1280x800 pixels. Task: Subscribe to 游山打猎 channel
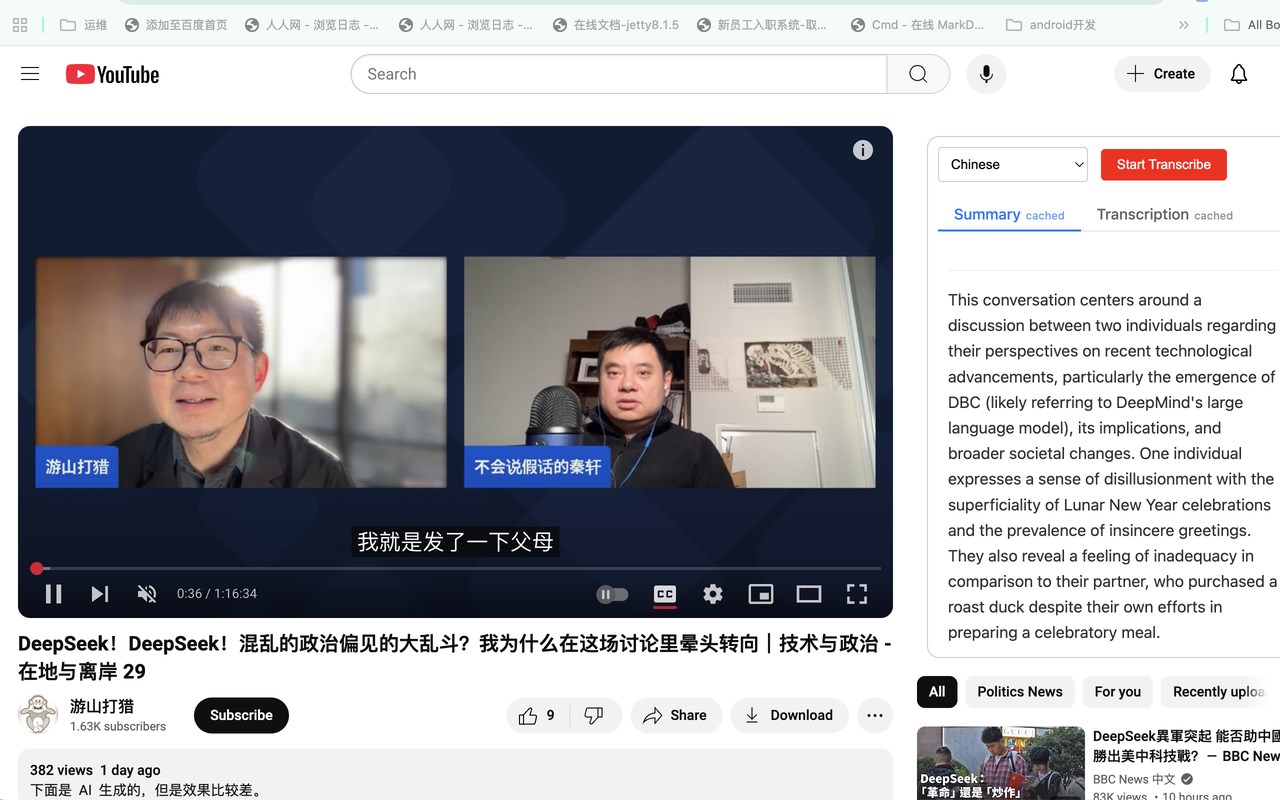coord(241,716)
